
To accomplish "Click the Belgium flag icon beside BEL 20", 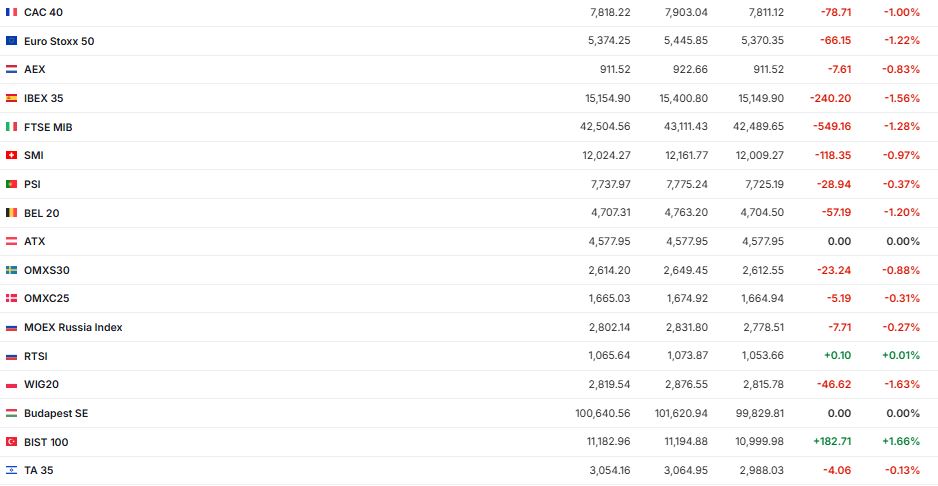I will click(11, 213).
